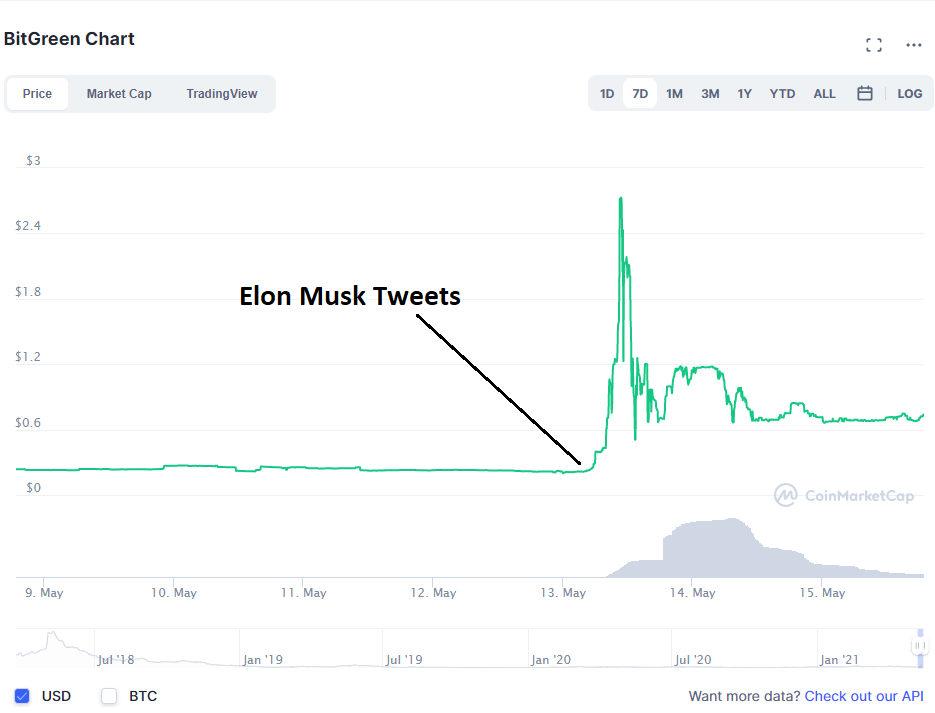The width and height of the screenshot is (935, 713).
Task: Open the three-dots more options menu
Action: coord(914,45)
